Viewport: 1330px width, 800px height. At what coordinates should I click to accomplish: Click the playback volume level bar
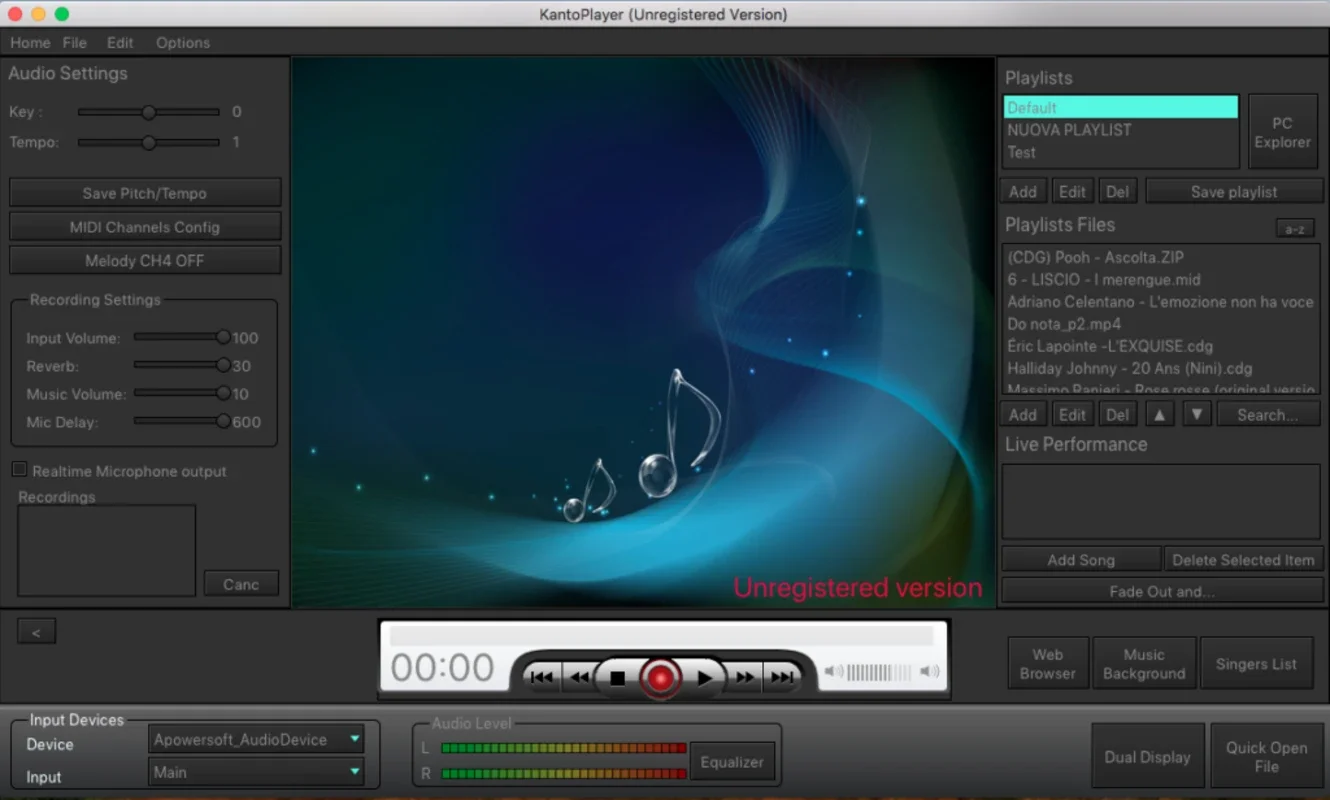(x=879, y=672)
